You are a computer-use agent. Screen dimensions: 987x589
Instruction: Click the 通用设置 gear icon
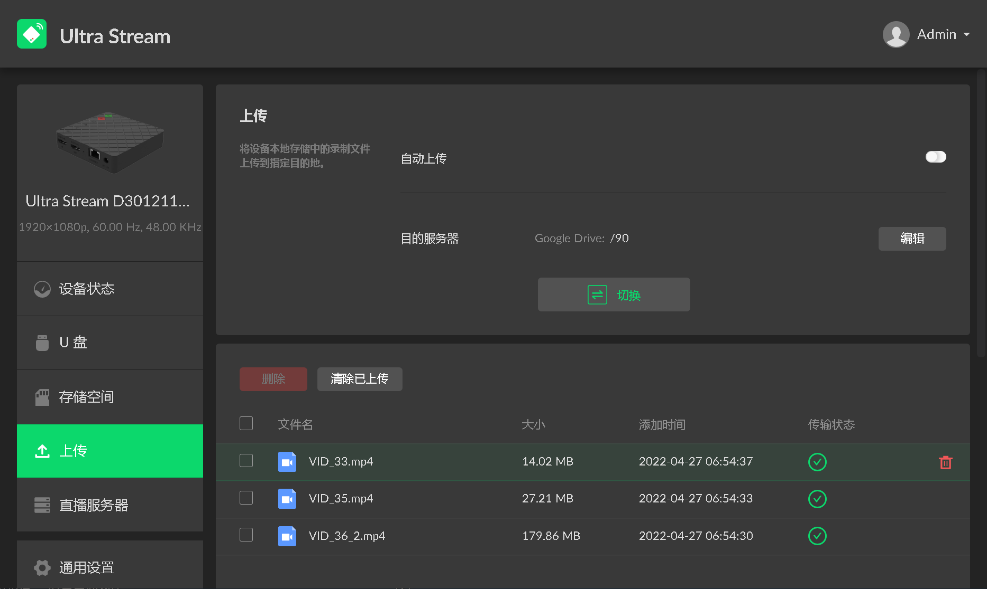point(42,568)
